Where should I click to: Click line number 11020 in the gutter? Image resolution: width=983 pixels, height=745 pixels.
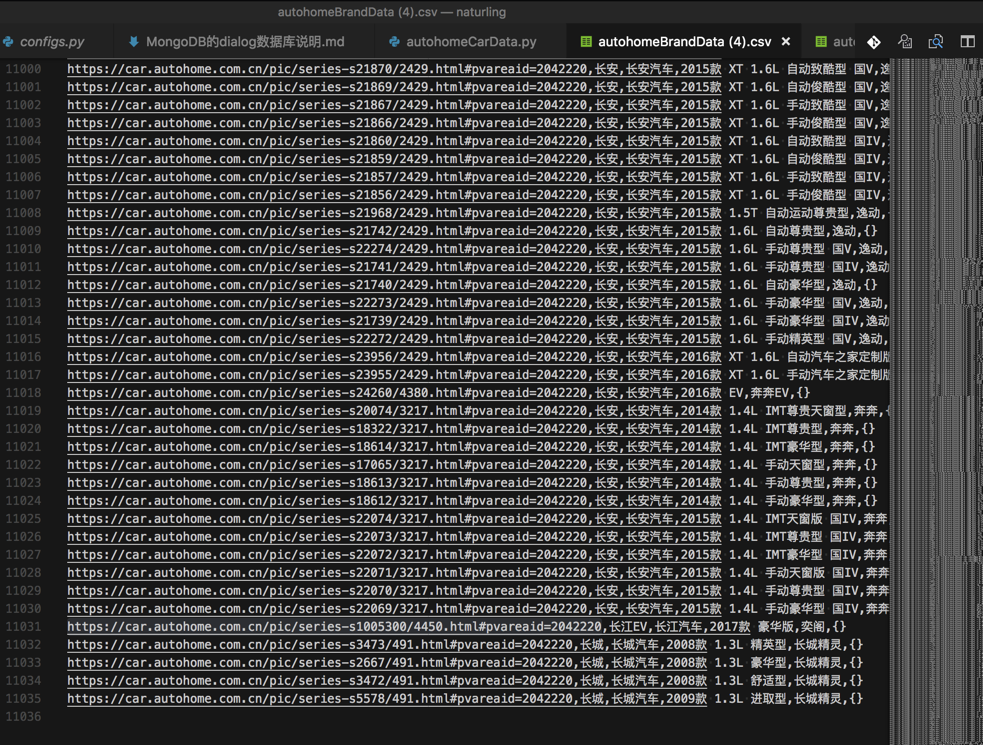tap(23, 429)
